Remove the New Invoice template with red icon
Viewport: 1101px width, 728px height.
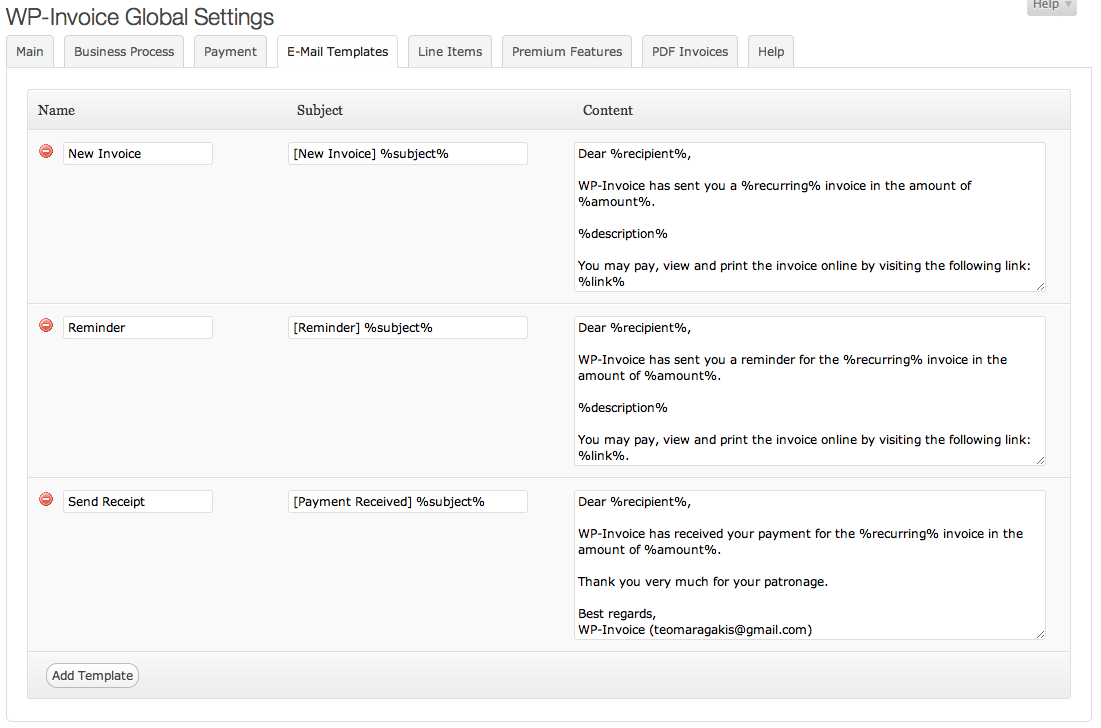(46, 152)
